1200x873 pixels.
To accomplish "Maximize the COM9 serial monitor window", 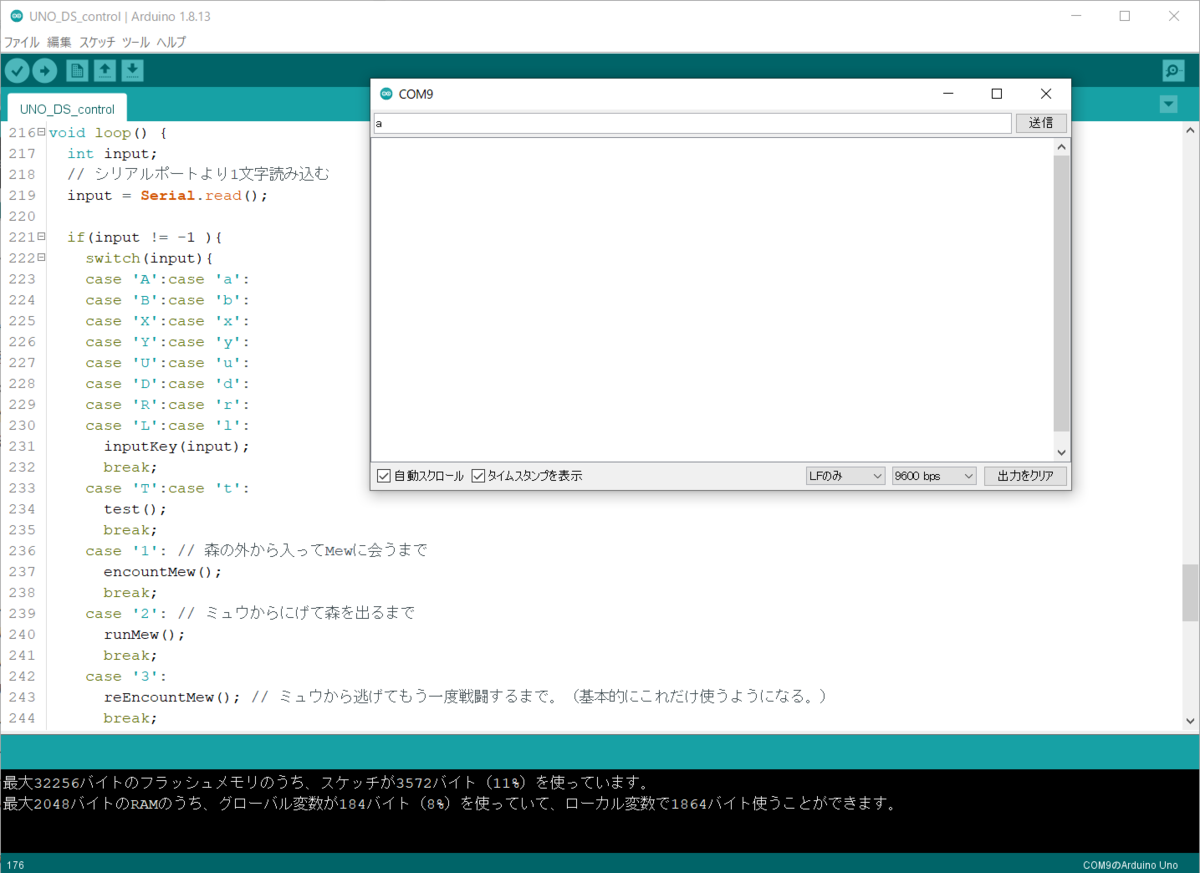I will click(x=996, y=94).
